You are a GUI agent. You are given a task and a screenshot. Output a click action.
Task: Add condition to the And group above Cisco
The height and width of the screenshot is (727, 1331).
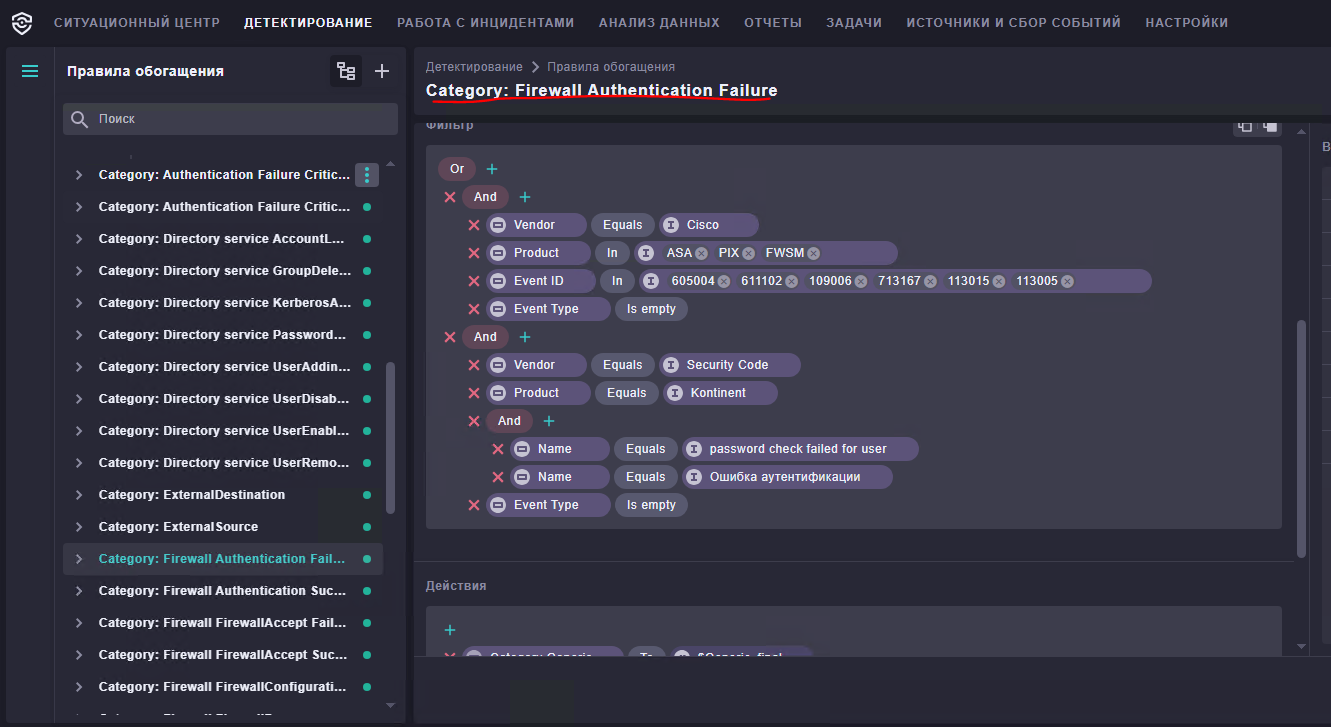(x=524, y=197)
